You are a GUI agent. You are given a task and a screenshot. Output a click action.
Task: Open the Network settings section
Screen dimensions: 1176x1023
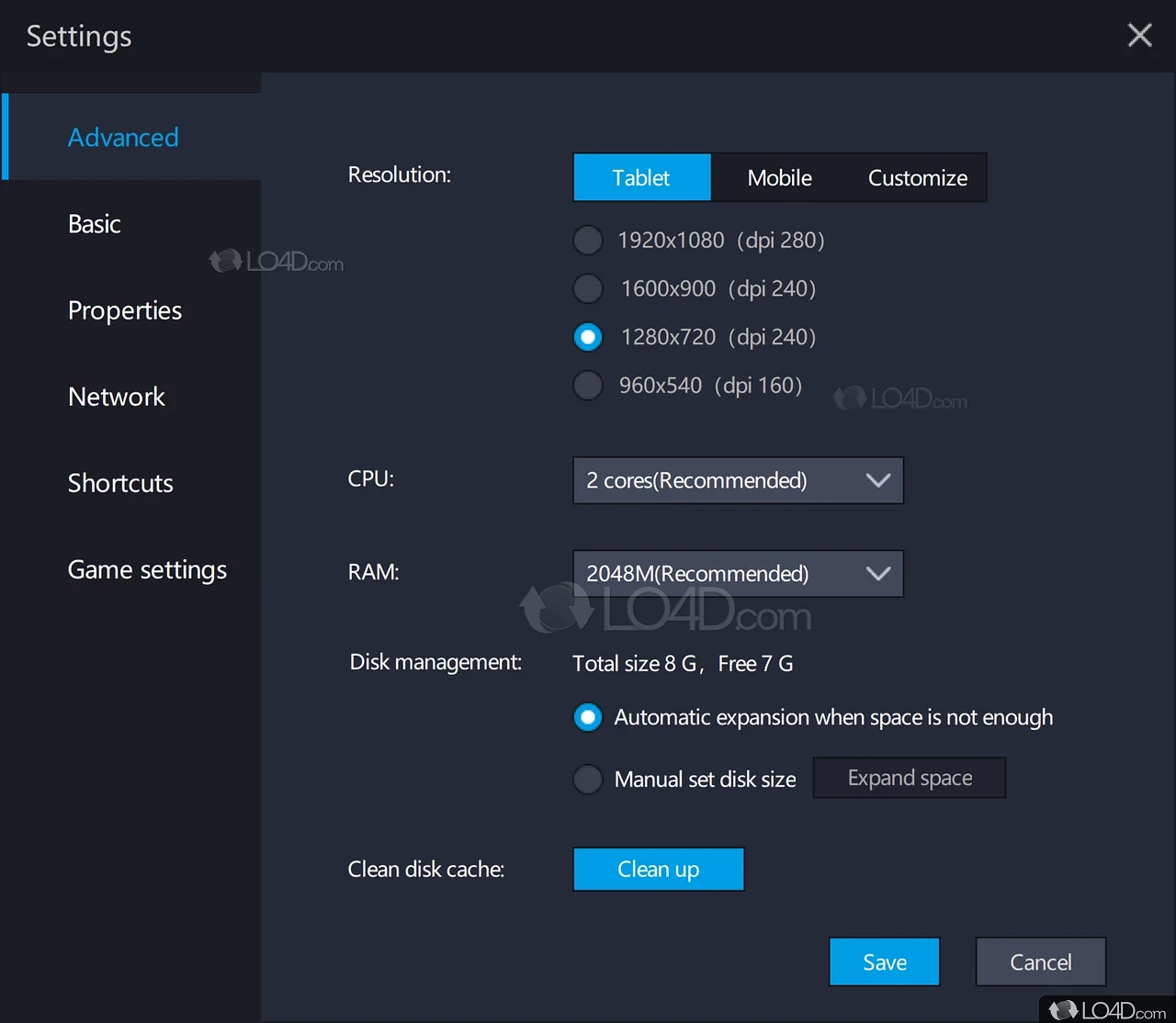pyautogui.click(x=117, y=397)
